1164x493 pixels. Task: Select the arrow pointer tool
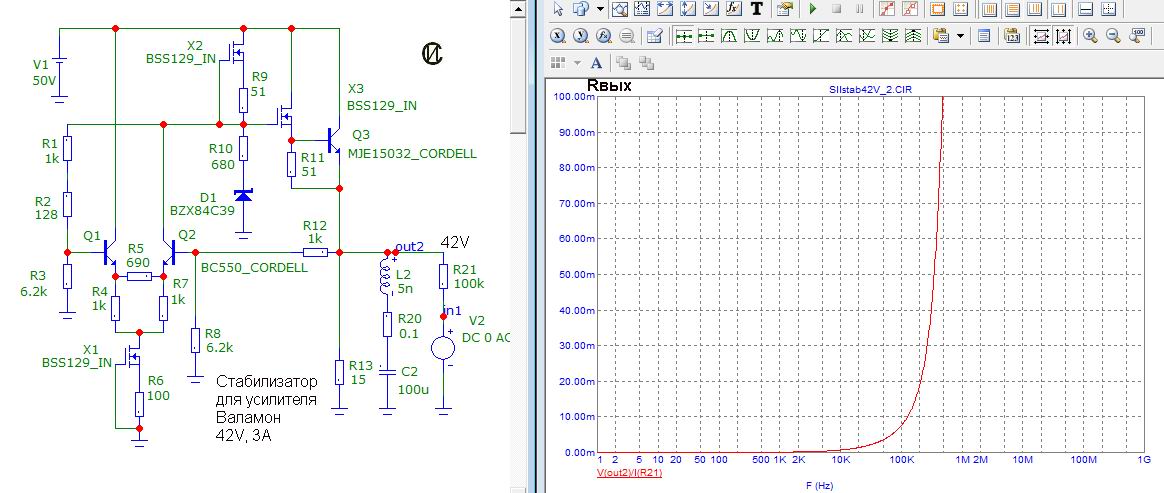[x=558, y=9]
